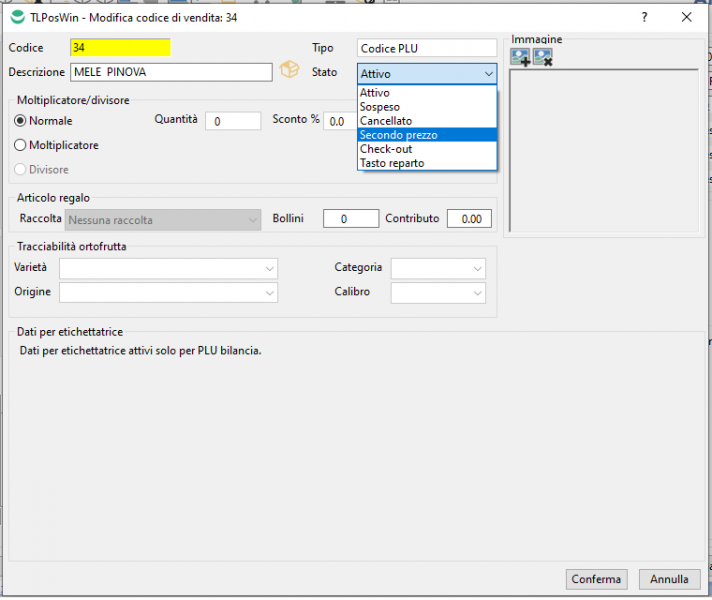Select the Moltiplicatore radio button
Screen dimensions: 712x600
pos(21,145)
